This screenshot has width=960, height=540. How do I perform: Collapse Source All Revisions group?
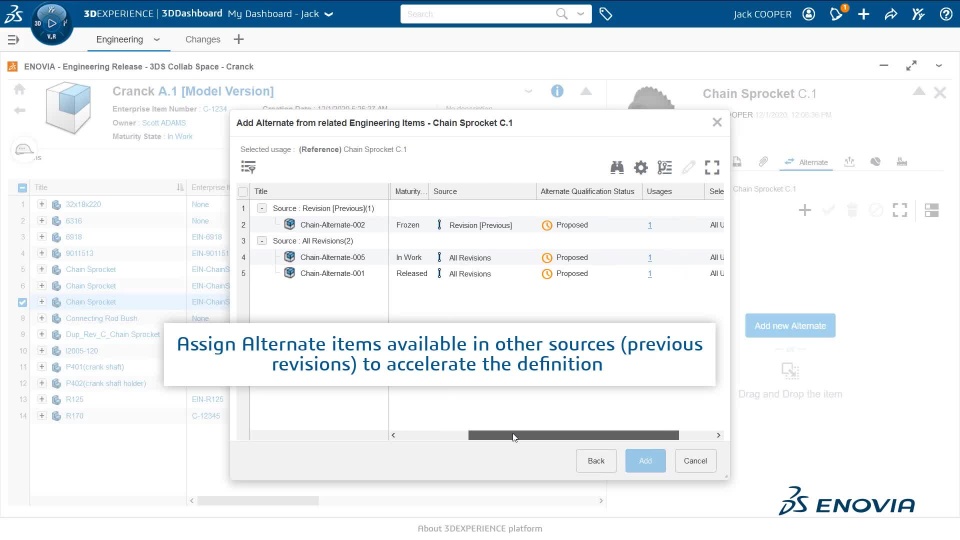262,241
